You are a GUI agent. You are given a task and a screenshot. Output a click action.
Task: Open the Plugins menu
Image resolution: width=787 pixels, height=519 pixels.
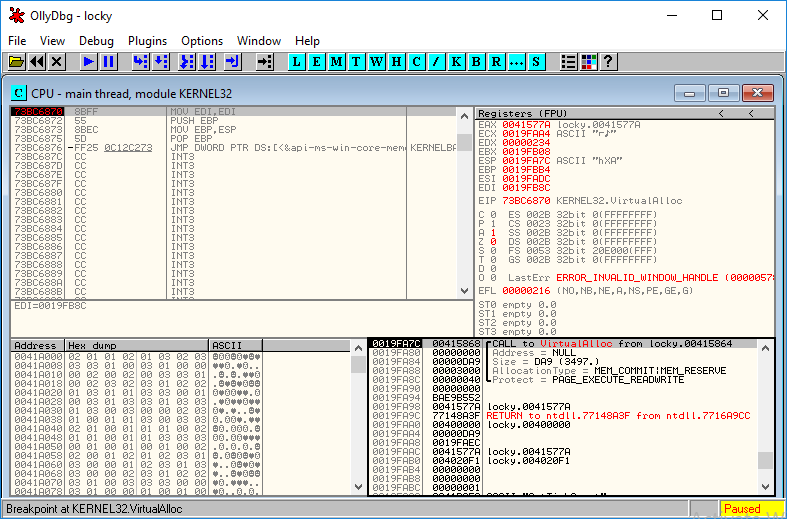click(x=147, y=41)
